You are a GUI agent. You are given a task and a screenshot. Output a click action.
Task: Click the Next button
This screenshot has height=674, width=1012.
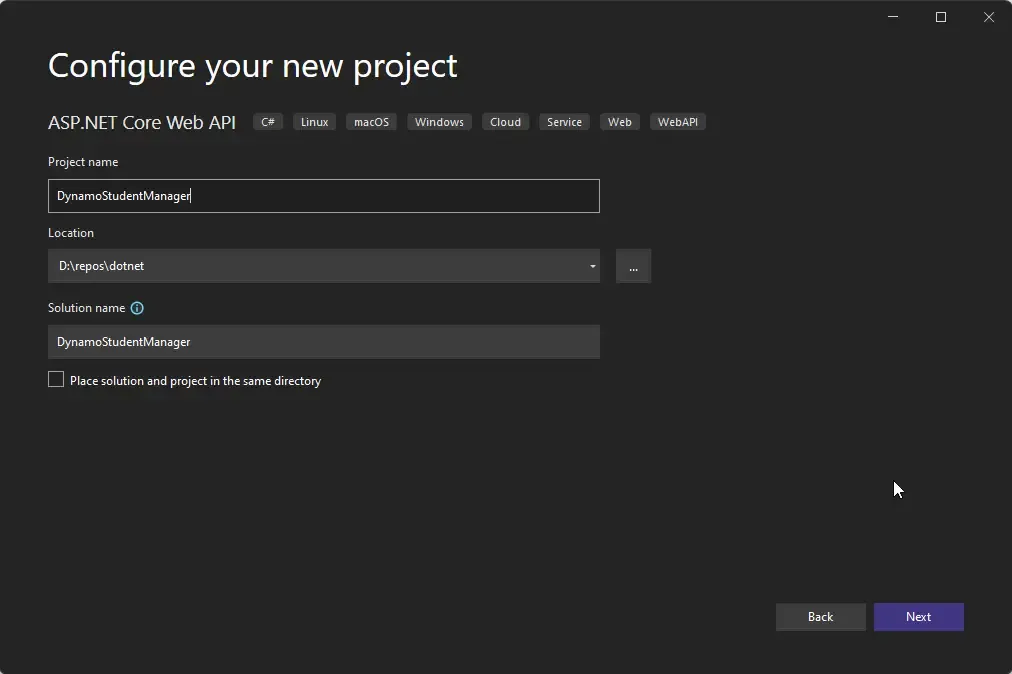(x=918, y=616)
